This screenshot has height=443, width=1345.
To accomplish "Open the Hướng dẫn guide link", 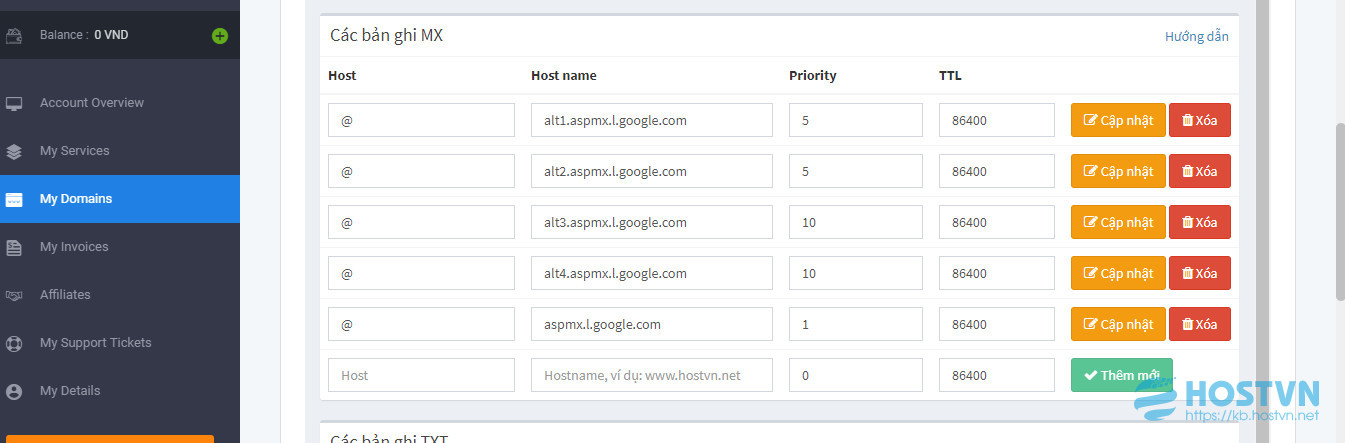I will [1197, 36].
